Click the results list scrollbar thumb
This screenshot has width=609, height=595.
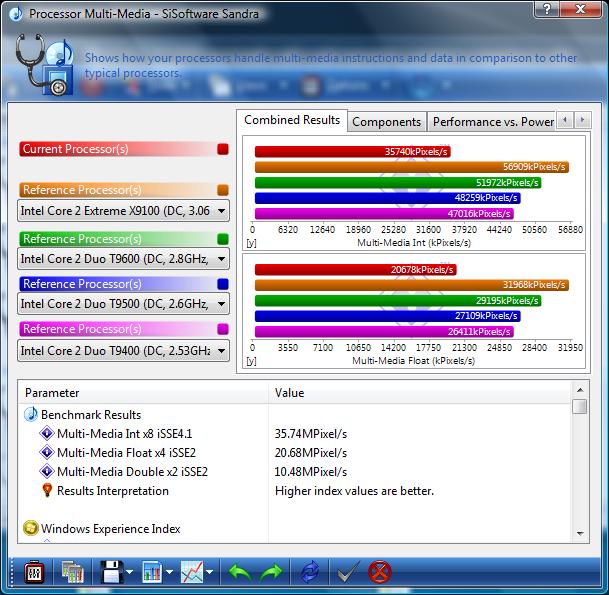(x=580, y=407)
